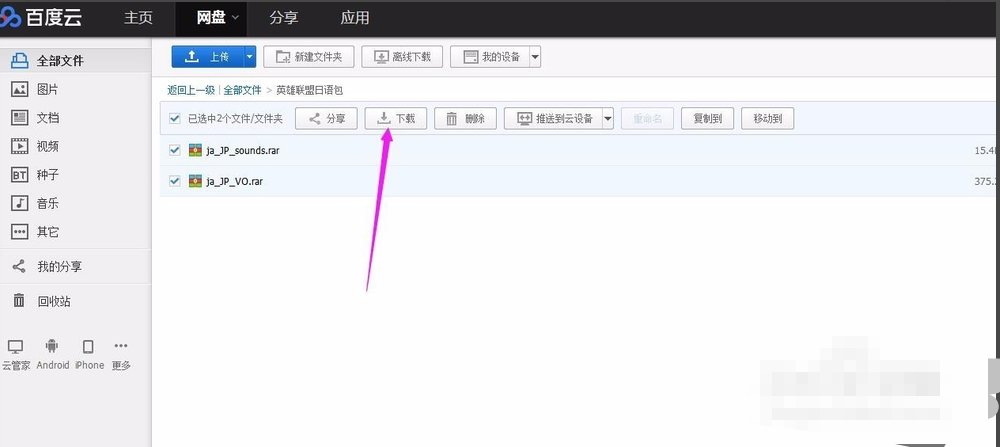Click the 重命名 button
The image size is (1000, 447).
point(647,119)
